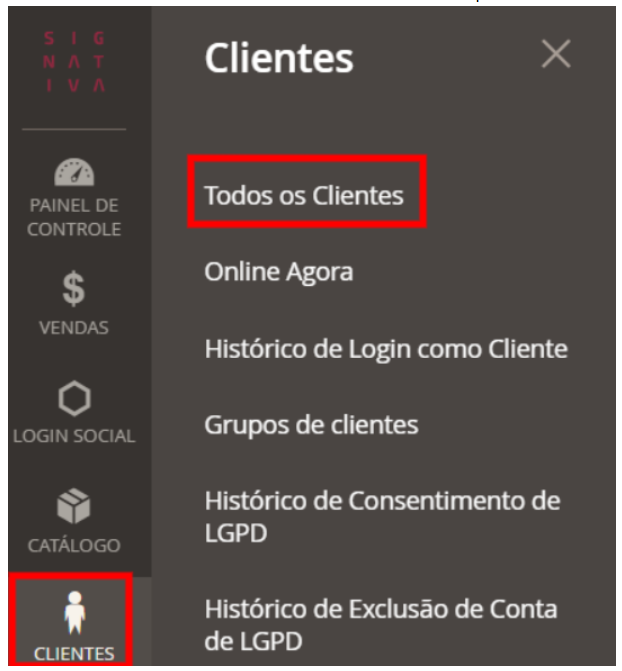
Task: Click the LOGIN SOCIAL sidebar label
Action: point(74,436)
